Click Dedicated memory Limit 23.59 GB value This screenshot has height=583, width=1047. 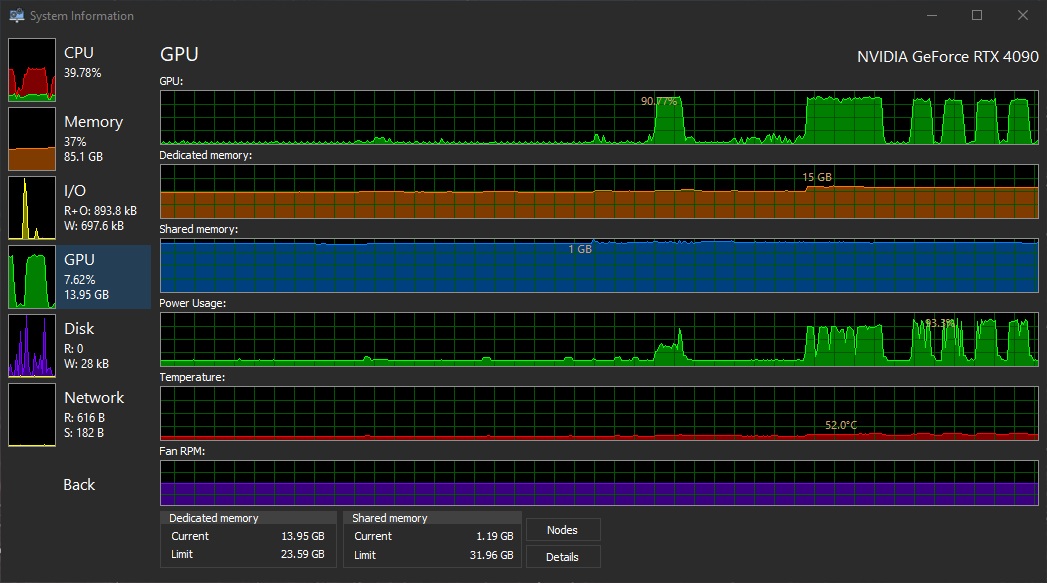click(302, 554)
